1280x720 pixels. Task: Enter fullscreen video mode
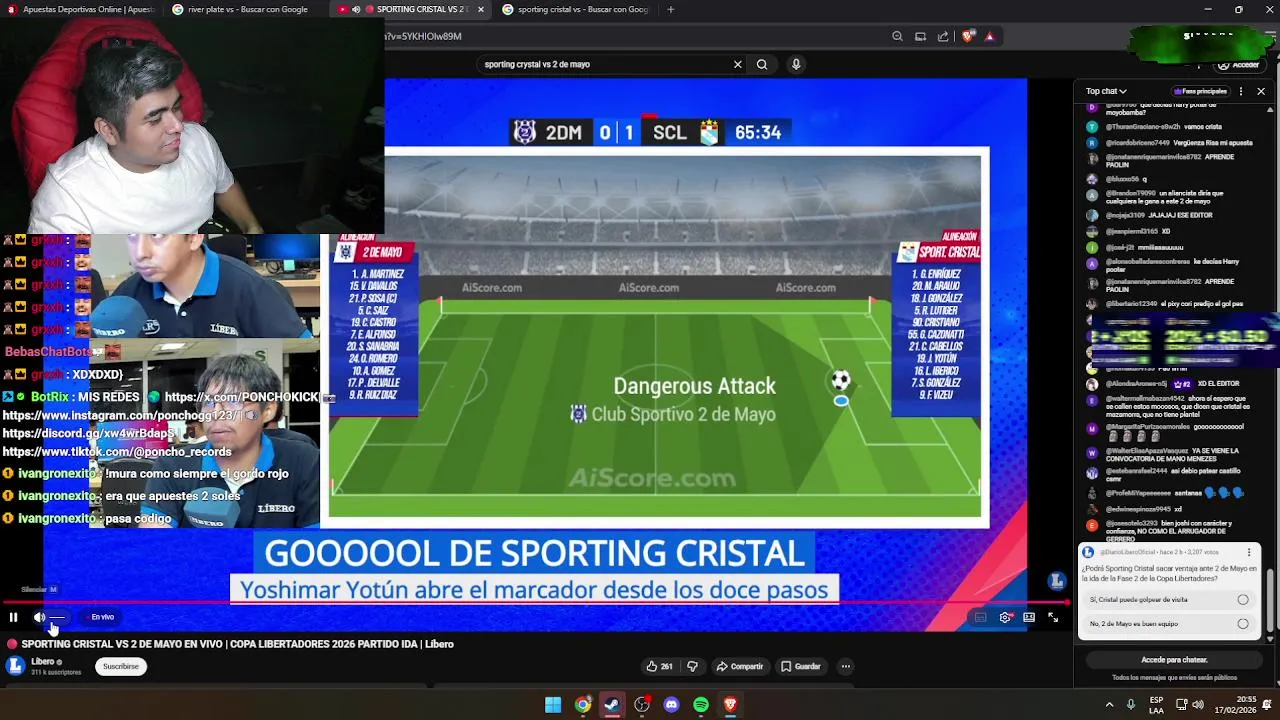tap(1053, 617)
